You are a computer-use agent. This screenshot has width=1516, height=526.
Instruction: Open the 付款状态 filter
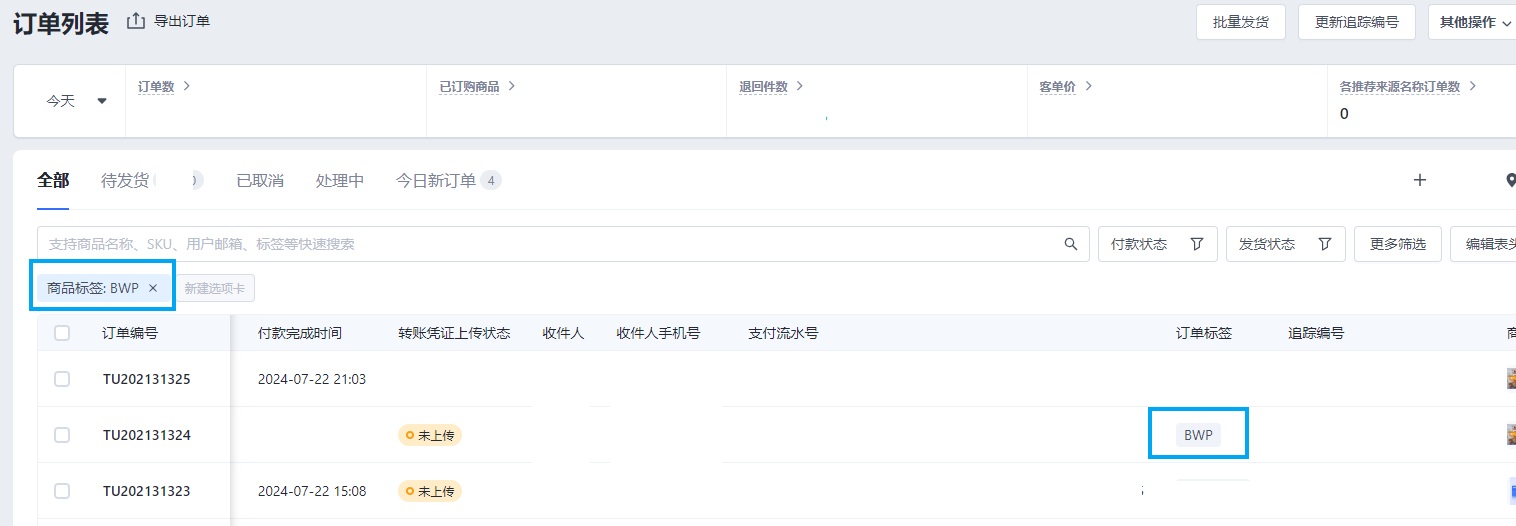point(1158,244)
